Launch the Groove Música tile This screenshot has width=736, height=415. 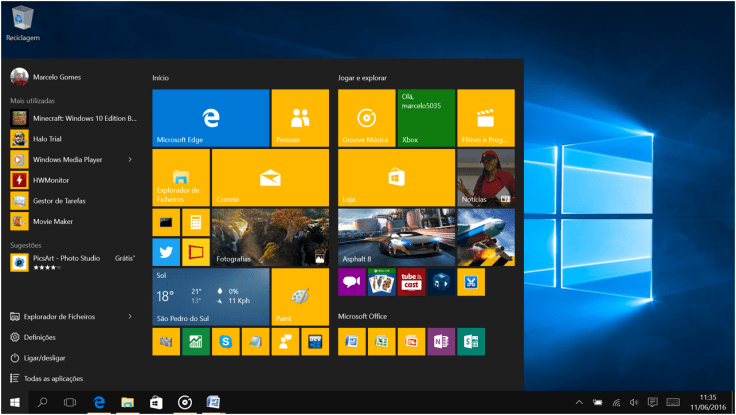[x=366, y=117]
